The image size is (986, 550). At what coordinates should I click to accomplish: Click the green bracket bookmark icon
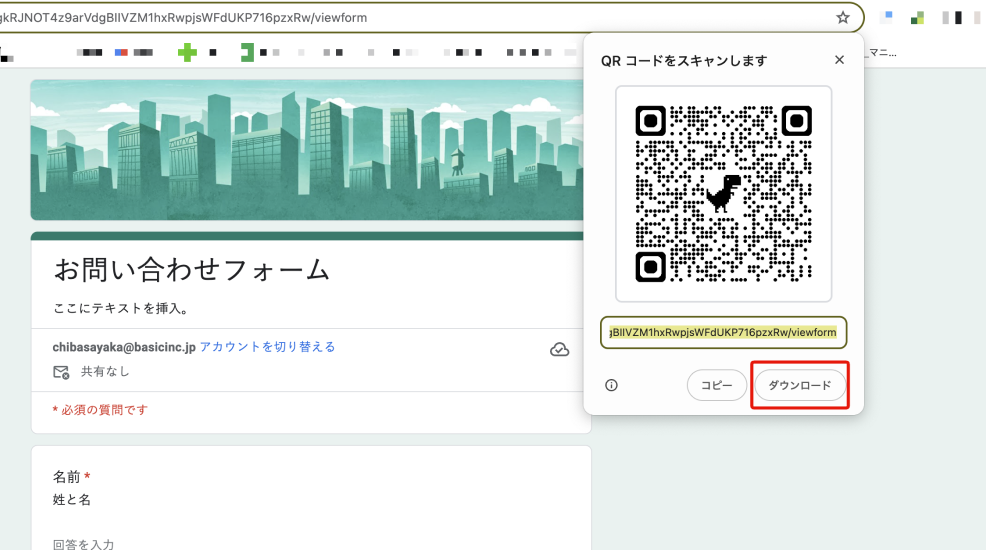[247, 53]
